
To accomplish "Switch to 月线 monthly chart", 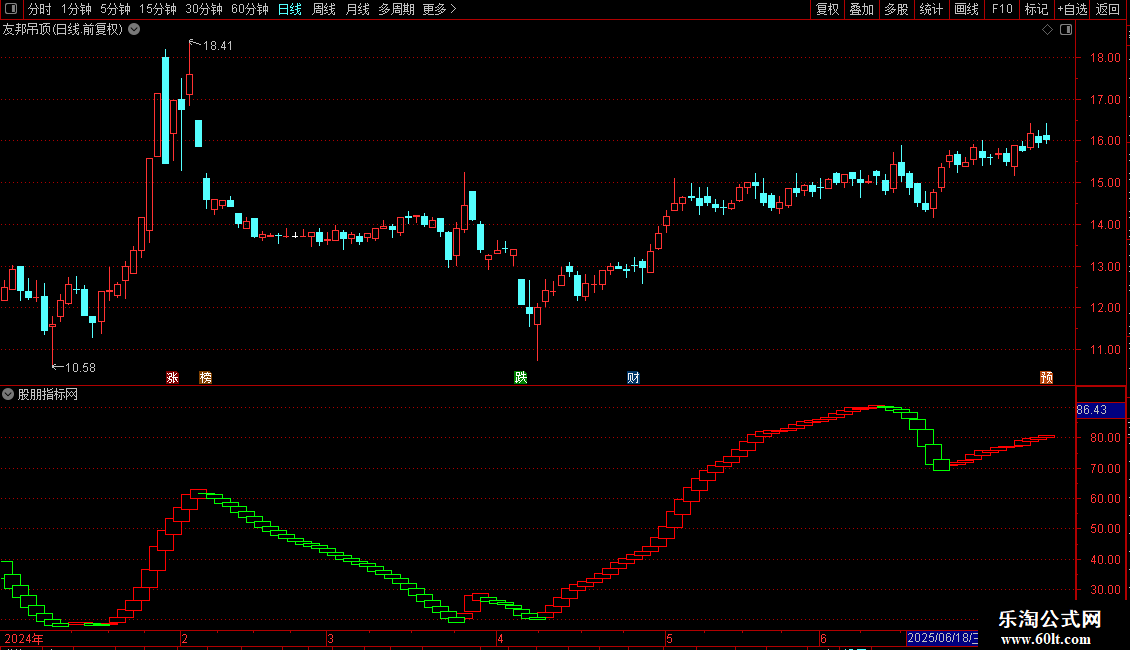I will coord(357,9).
